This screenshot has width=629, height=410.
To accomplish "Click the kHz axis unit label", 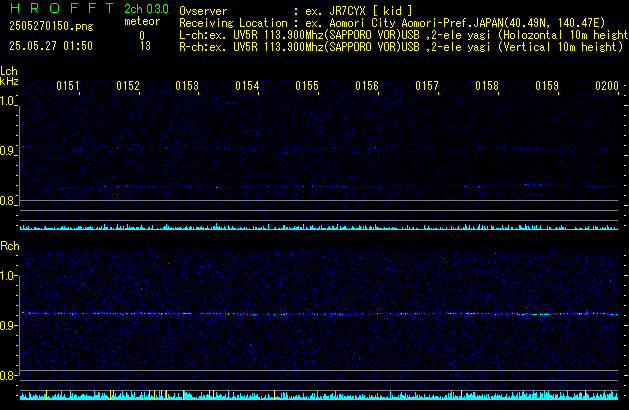I will pos(9,81).
